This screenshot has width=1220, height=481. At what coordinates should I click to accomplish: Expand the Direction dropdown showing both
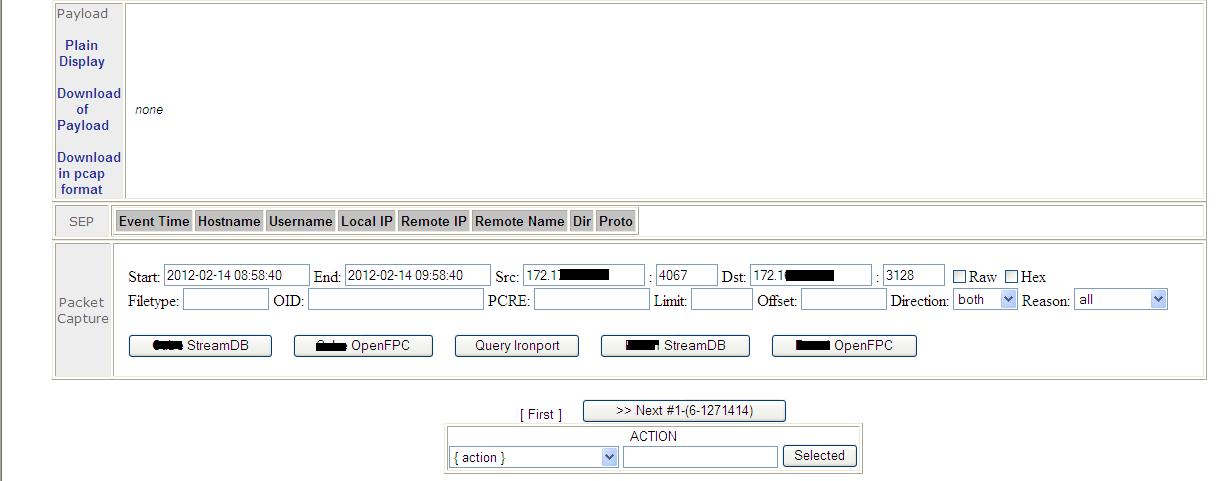pos(986,300)
